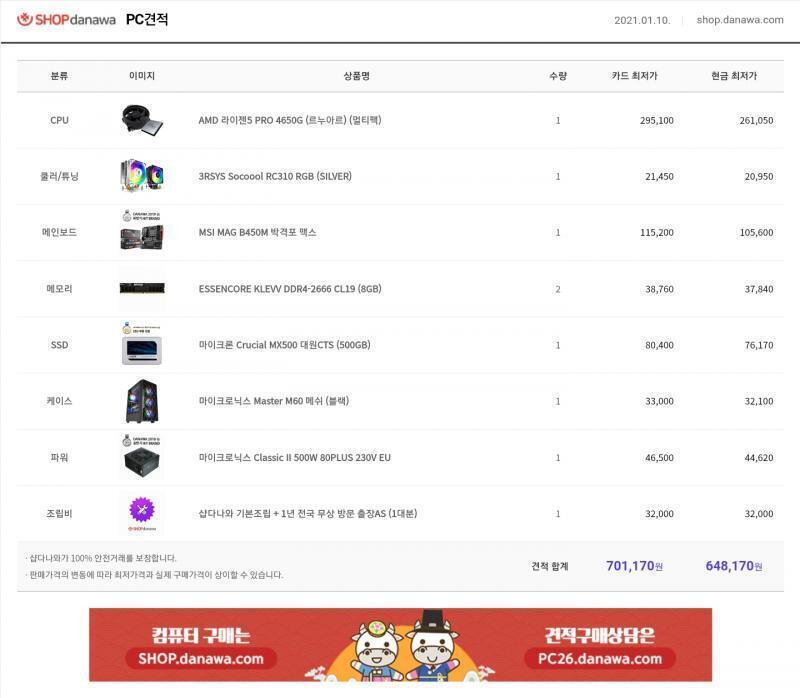Click the memory quantity value 2
Screen dimensions: 800x698
point(558,289)
